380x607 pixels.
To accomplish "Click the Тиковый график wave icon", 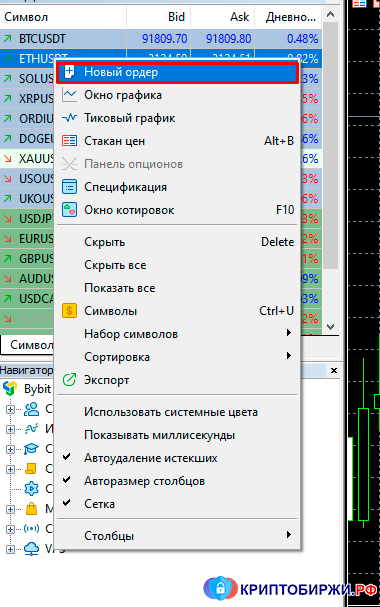I will (69, 118).
